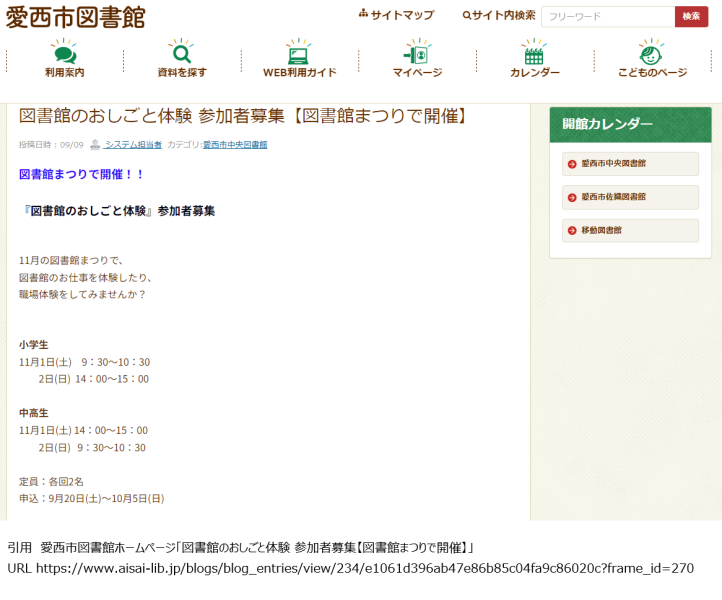Click the こどものページ face icon
Viewport: 722px width, 600px height.
point(652,52)
